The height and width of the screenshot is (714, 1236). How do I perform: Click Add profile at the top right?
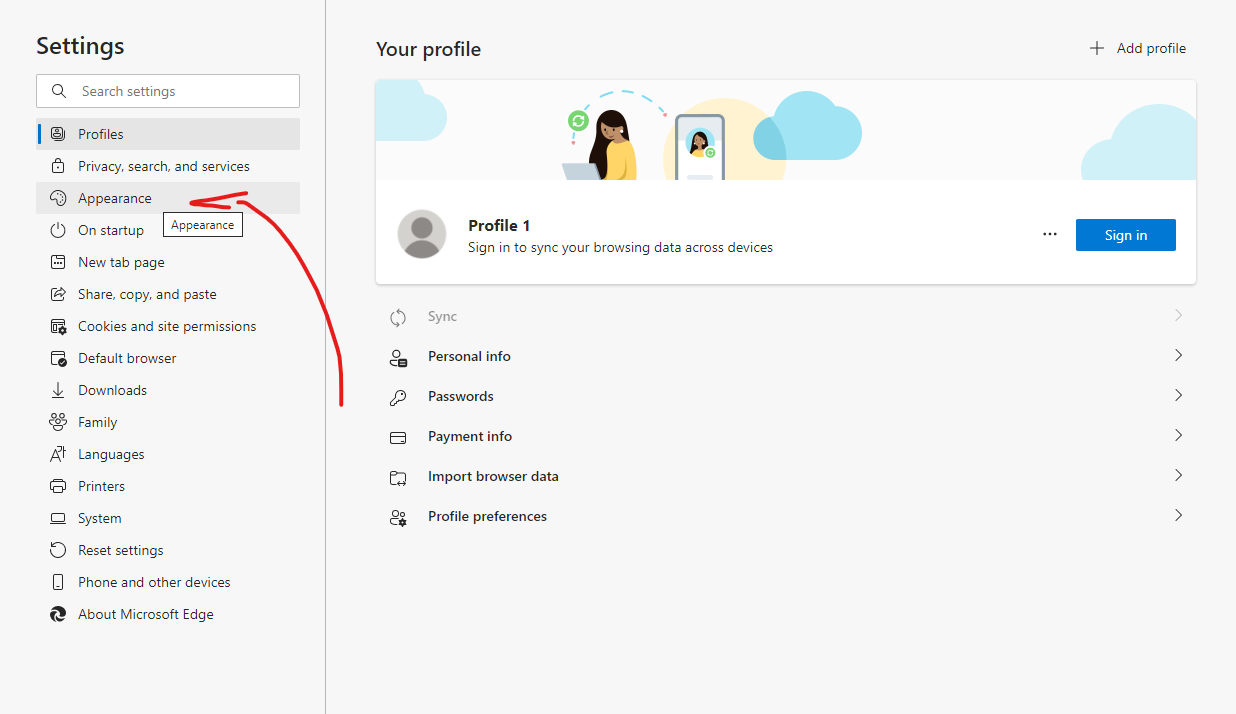(1138, 48)
